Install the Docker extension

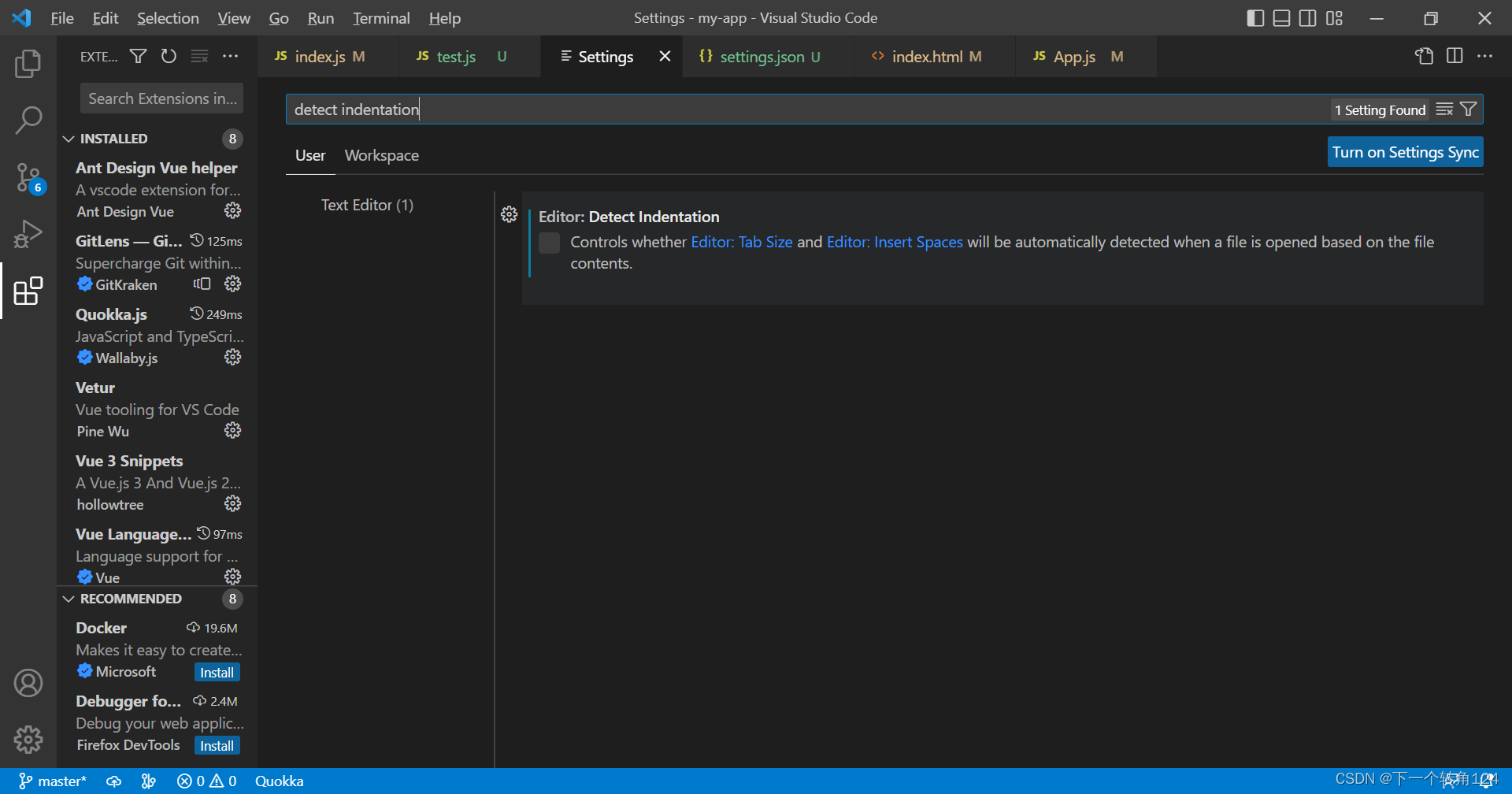coord(217,673)
